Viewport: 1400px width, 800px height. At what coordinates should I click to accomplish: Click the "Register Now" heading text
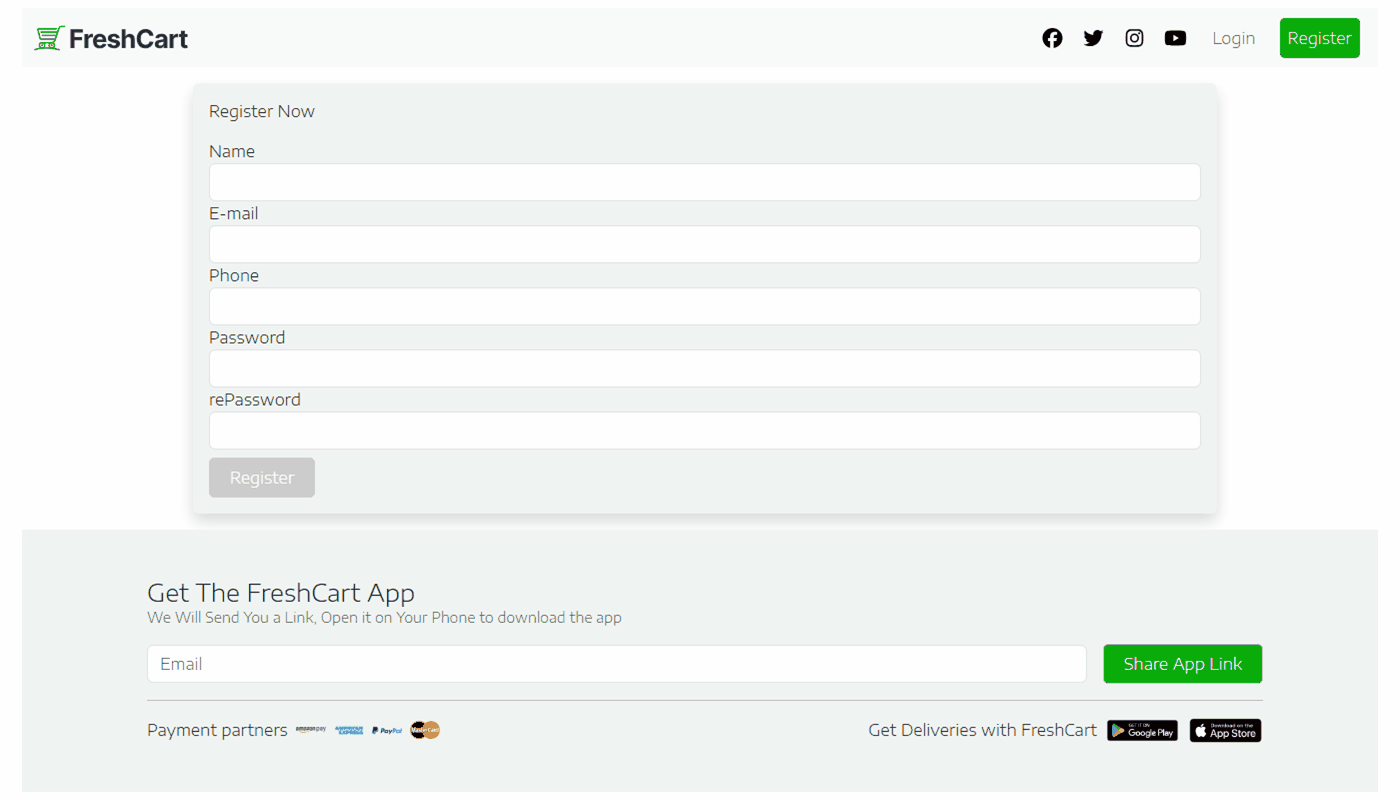pyautogui.click(x=262, y=111)
